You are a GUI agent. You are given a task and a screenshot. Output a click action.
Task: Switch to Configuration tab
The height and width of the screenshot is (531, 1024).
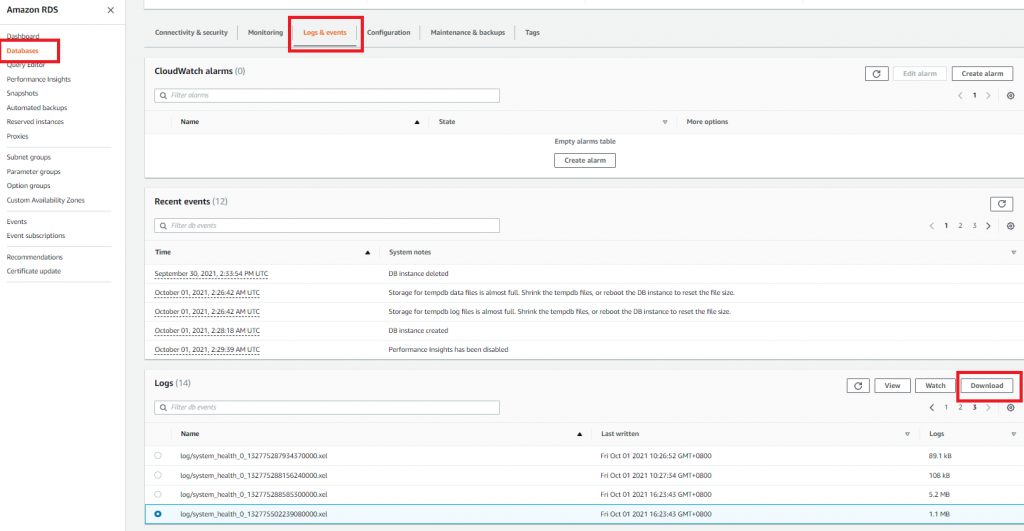(x=389, y=33)
